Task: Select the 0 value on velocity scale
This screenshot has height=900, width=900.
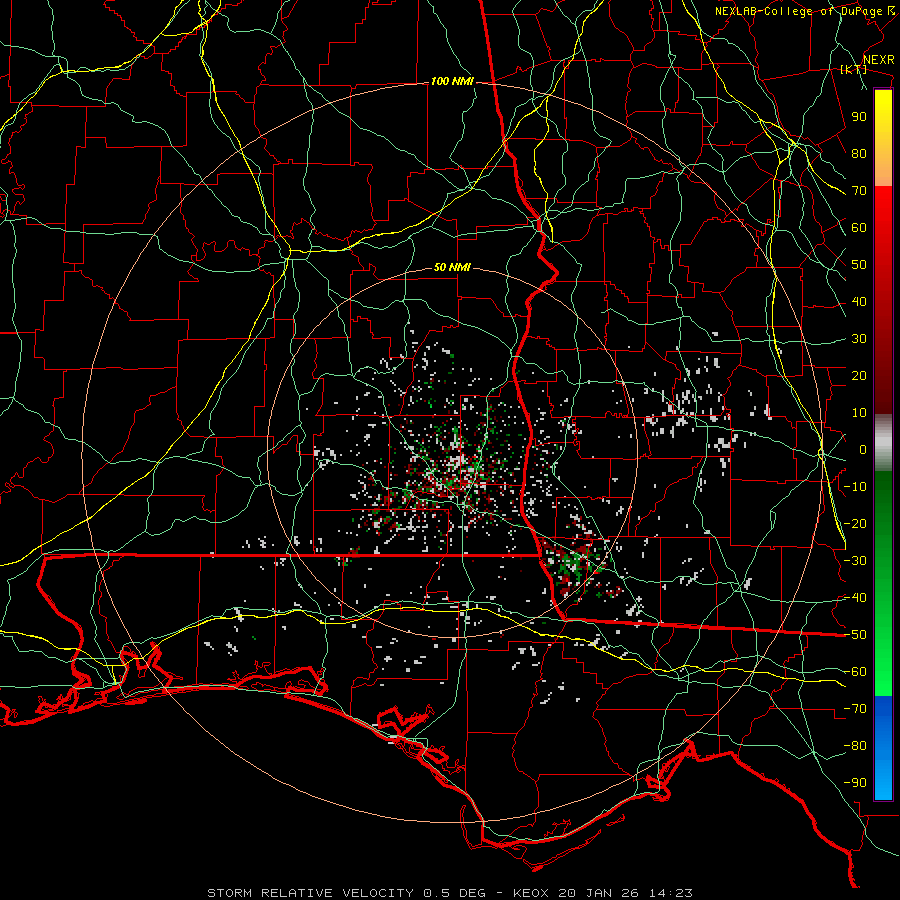Action: point(863,449)
